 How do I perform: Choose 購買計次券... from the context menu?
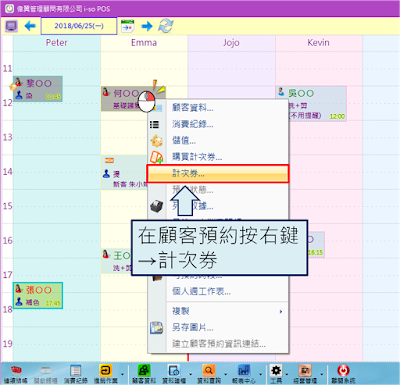tap(218, 157)
